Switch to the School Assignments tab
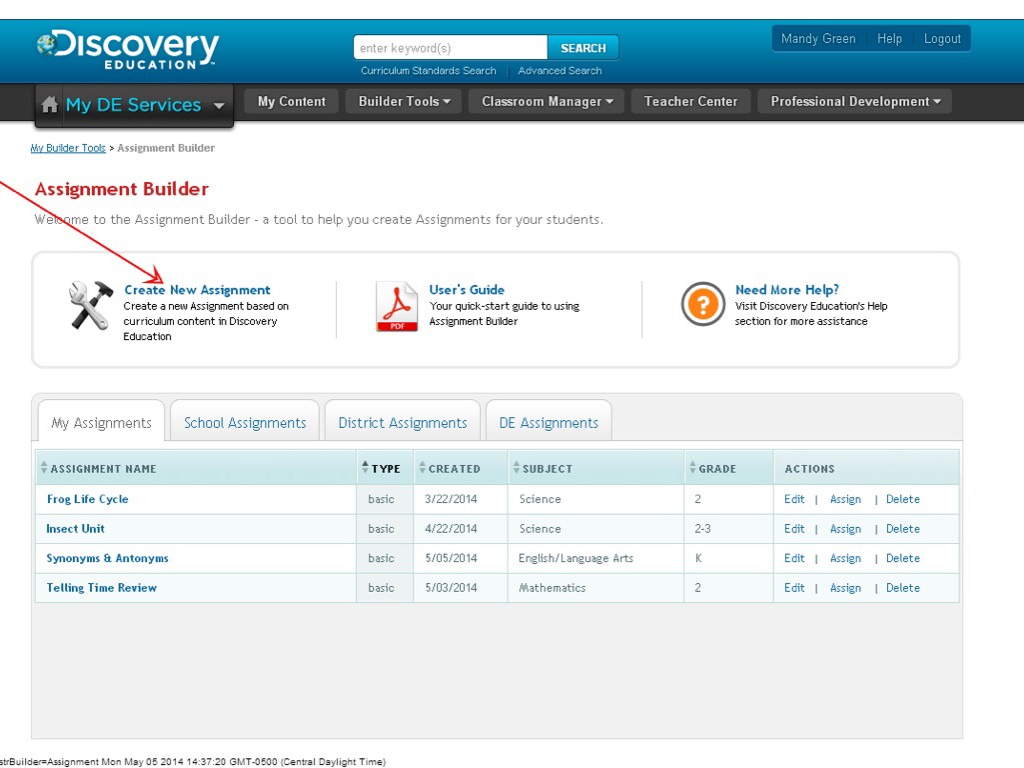 coord(245,423)
